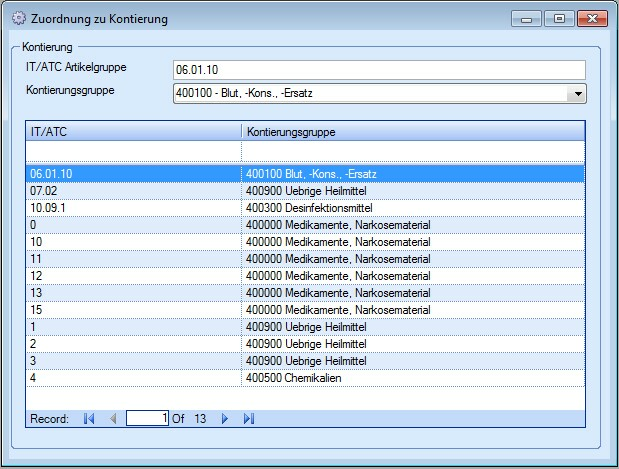619x469 pixels.
Task: Select row 4 with 400500 Chemikalien
Action: coord(300,378)
